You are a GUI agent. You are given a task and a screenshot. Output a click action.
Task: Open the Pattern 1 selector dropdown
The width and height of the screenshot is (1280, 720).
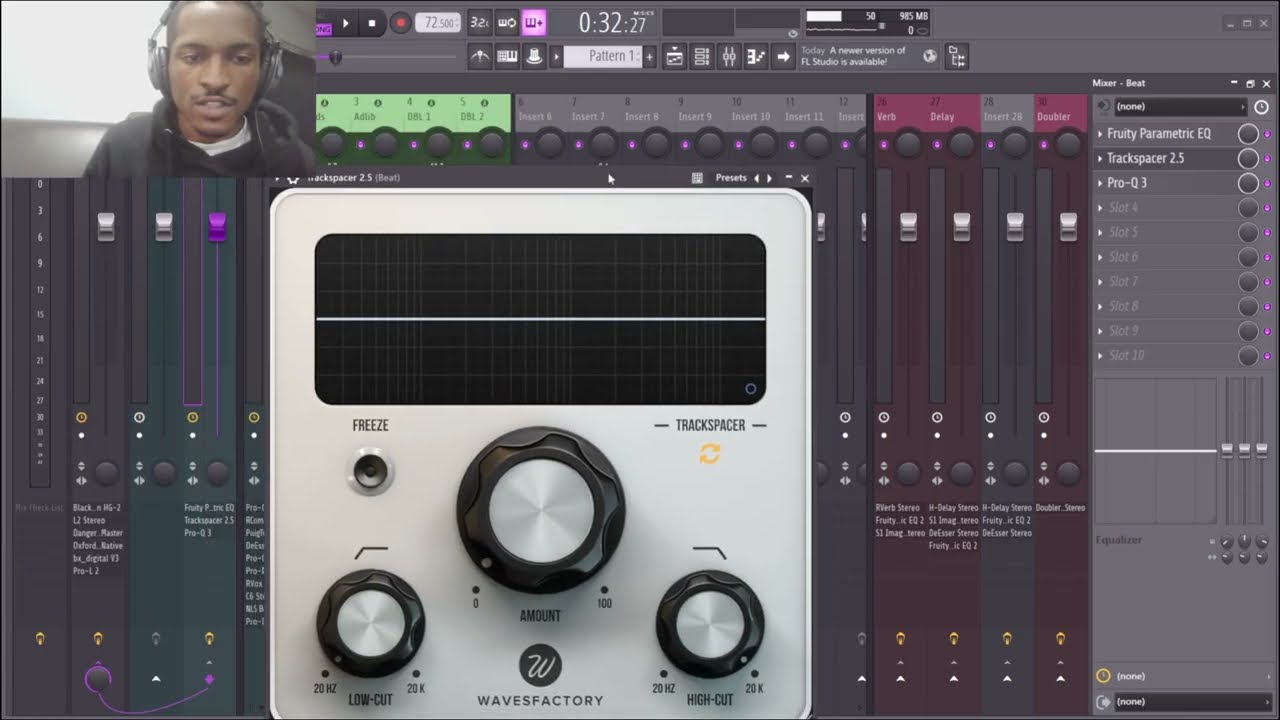click(x=602, y=56)
